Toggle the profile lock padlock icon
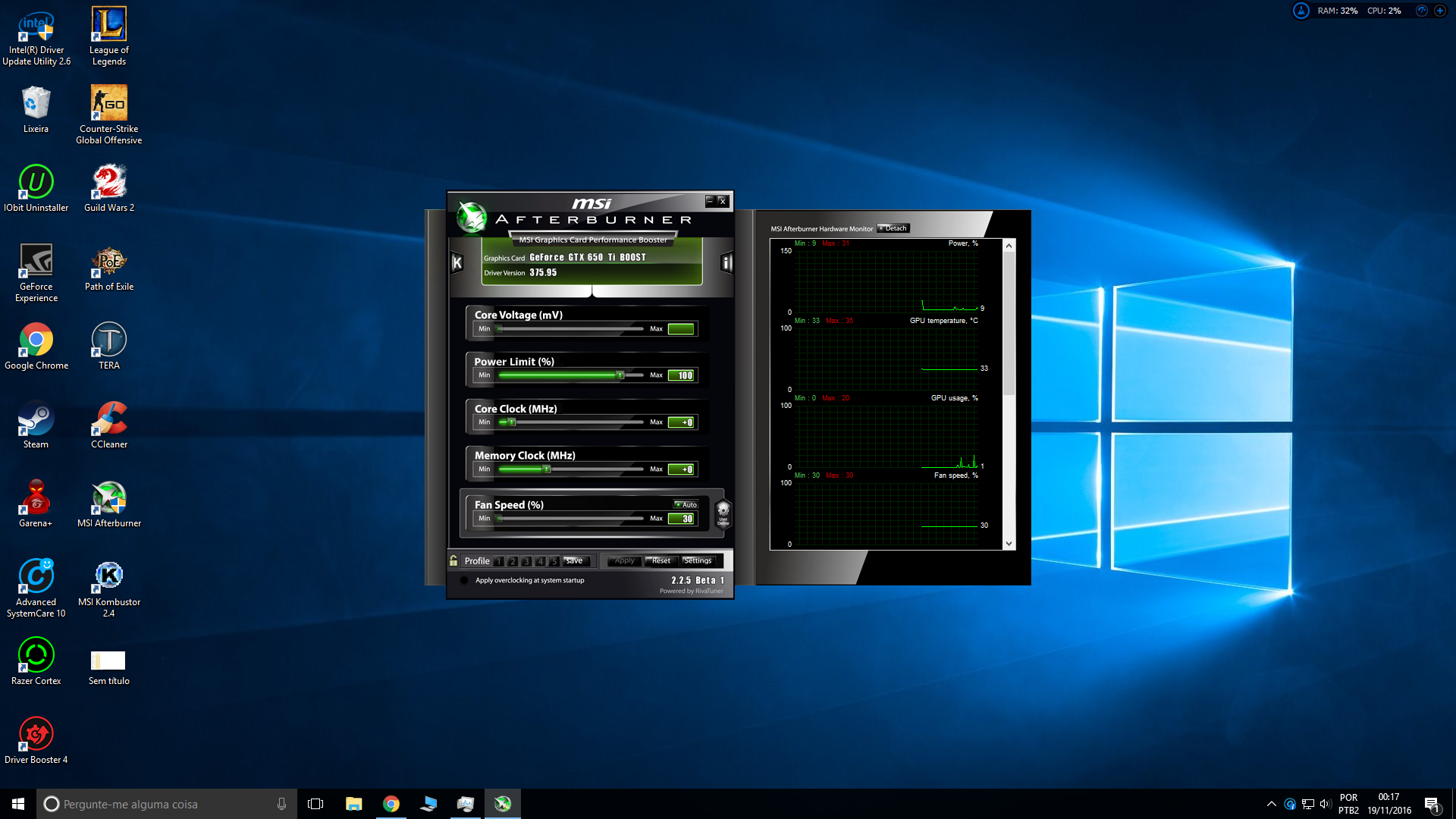The width and height of the screenshot is (1456, 819). tap(453, 560)
